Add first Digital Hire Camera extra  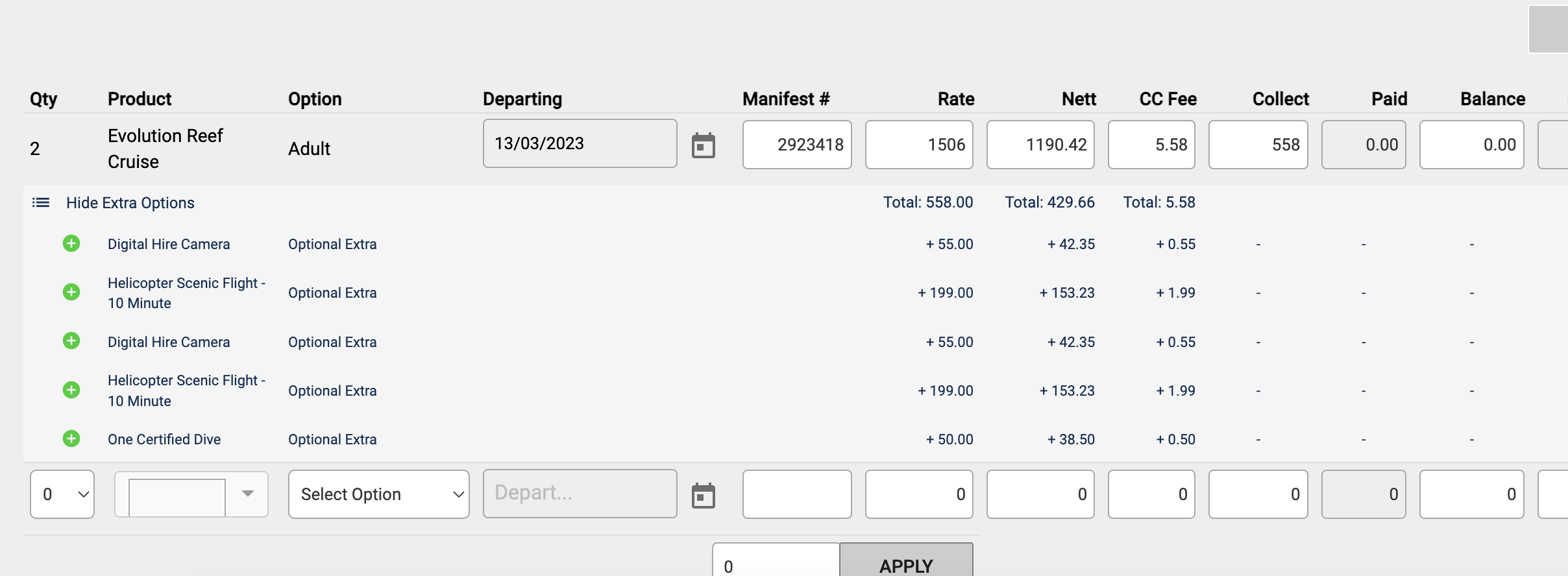coord(71,243)
